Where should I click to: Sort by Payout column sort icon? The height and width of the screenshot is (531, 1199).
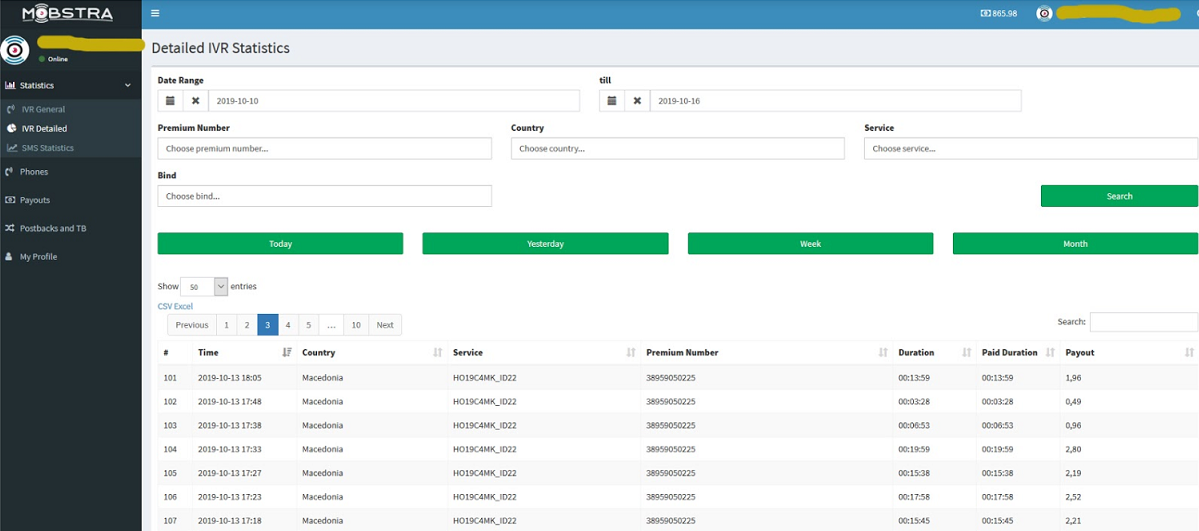(x=1189, y=353)
